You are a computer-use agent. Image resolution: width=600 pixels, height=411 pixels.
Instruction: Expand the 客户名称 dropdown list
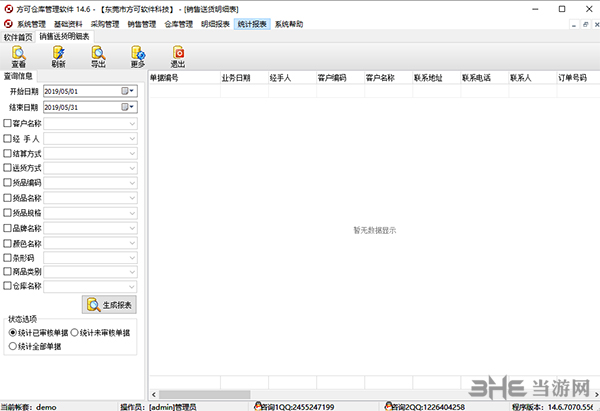[x=132, y=124]
